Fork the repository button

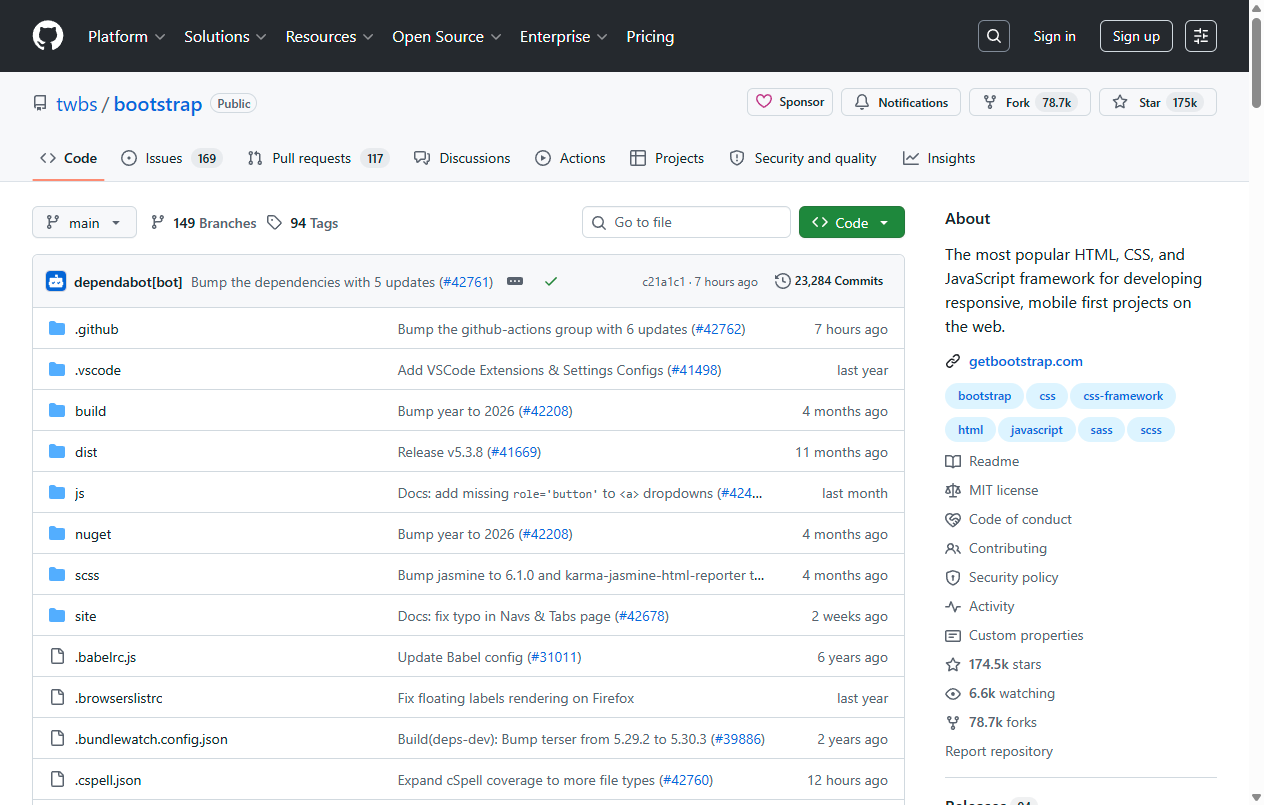tap(1030, 102)
